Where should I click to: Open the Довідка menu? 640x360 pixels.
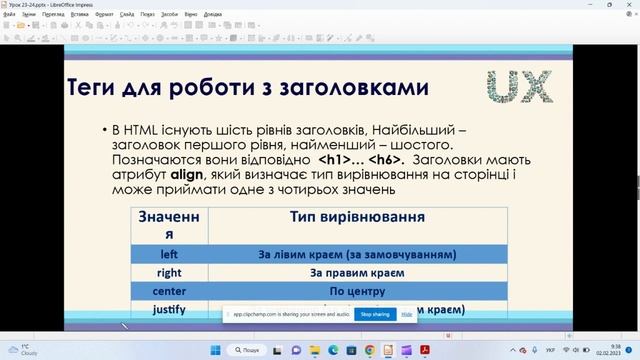coord(213,14)
